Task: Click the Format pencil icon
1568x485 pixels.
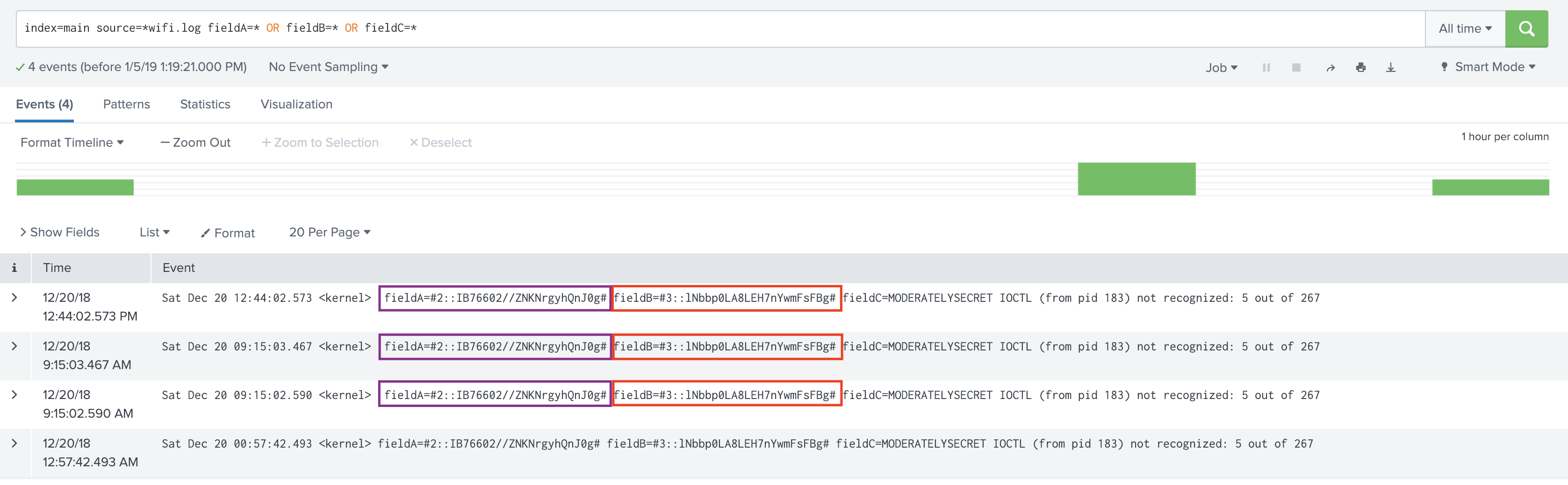Action: [x=206, y=233]
